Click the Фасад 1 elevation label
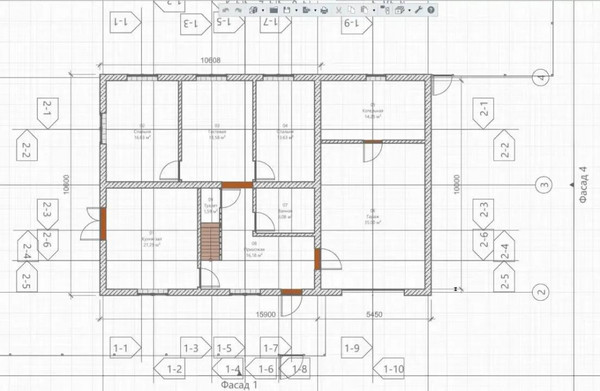The image size is (600, 391). pyautogui.click(x=239, y=385)
